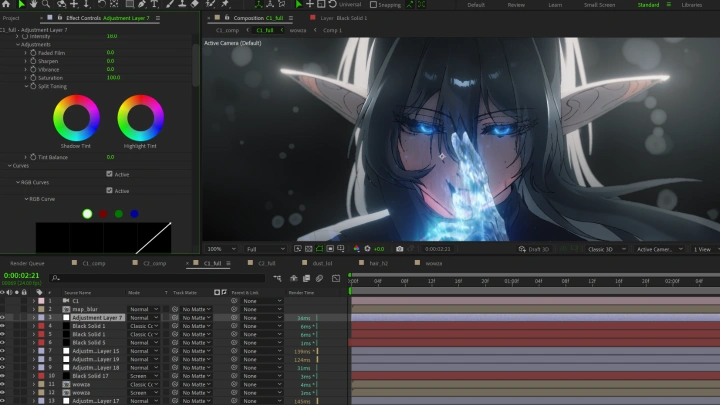The height and width of the screenshot is (405, 720).
Task: Select the Rectangle shape tool
Action: [129, 4]
